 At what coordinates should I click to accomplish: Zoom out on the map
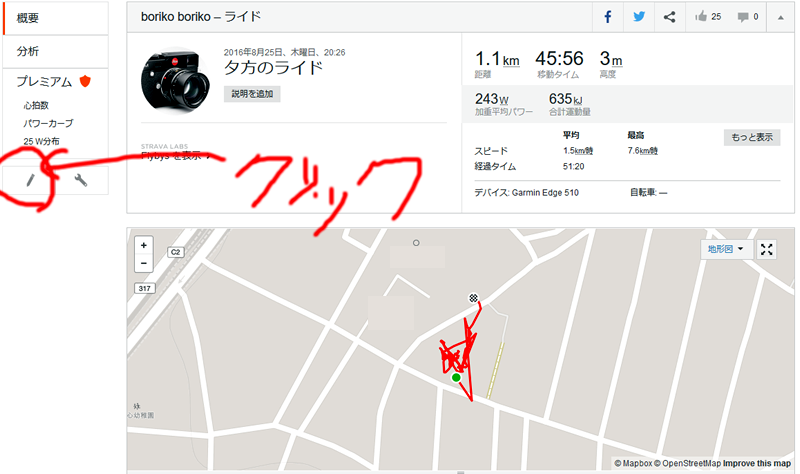[144, 263]
